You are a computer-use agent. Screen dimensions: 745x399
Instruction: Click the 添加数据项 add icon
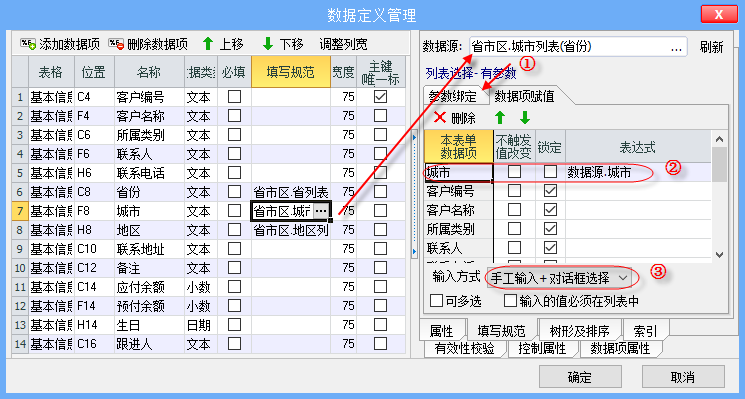(28, 45)
